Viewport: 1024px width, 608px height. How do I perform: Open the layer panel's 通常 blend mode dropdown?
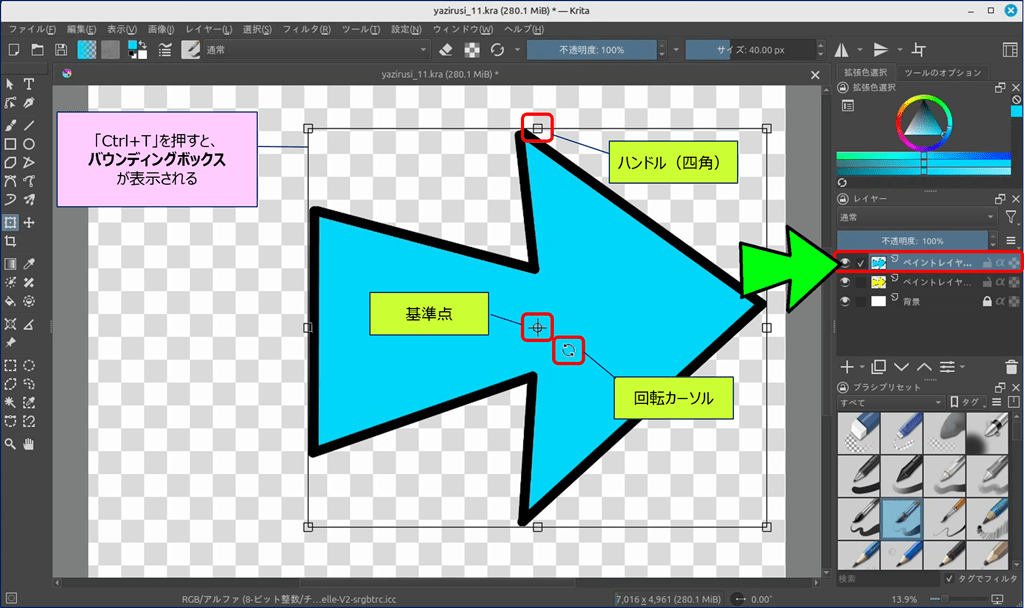point(916,217)
